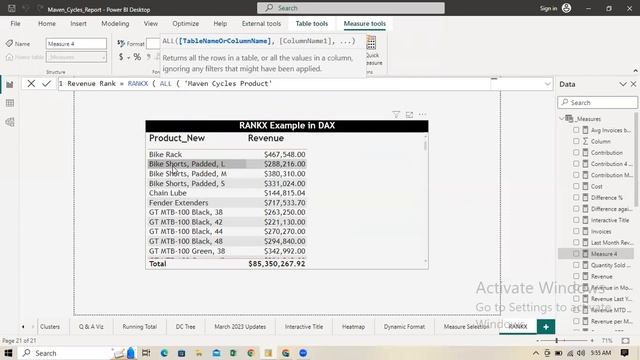
Task: Commit the formula with the checkmark icon
Action: [x=47, y=84]
